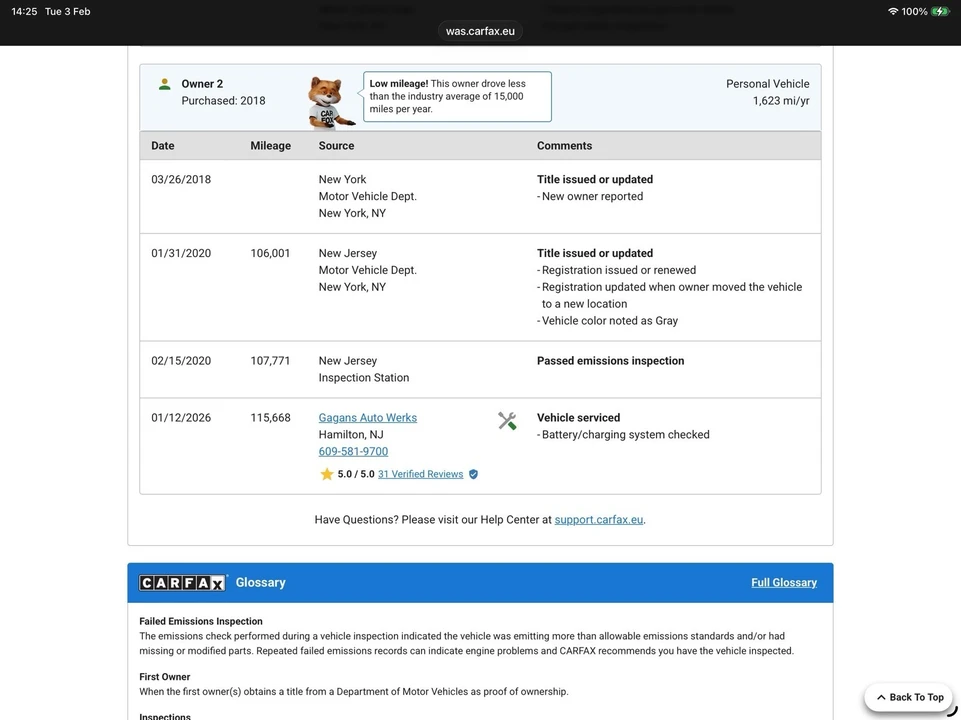Call phone number 609-581-9700
The height and width of the screenshot is (720, 961).
point(353,451)
